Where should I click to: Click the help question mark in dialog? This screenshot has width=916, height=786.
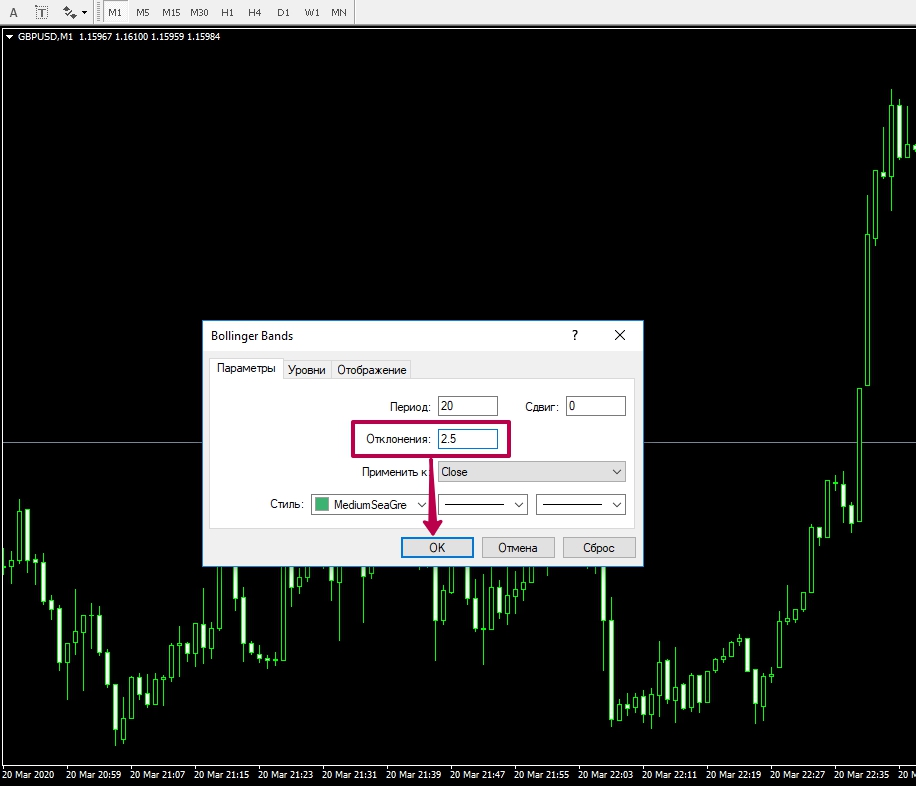point(574,336)
